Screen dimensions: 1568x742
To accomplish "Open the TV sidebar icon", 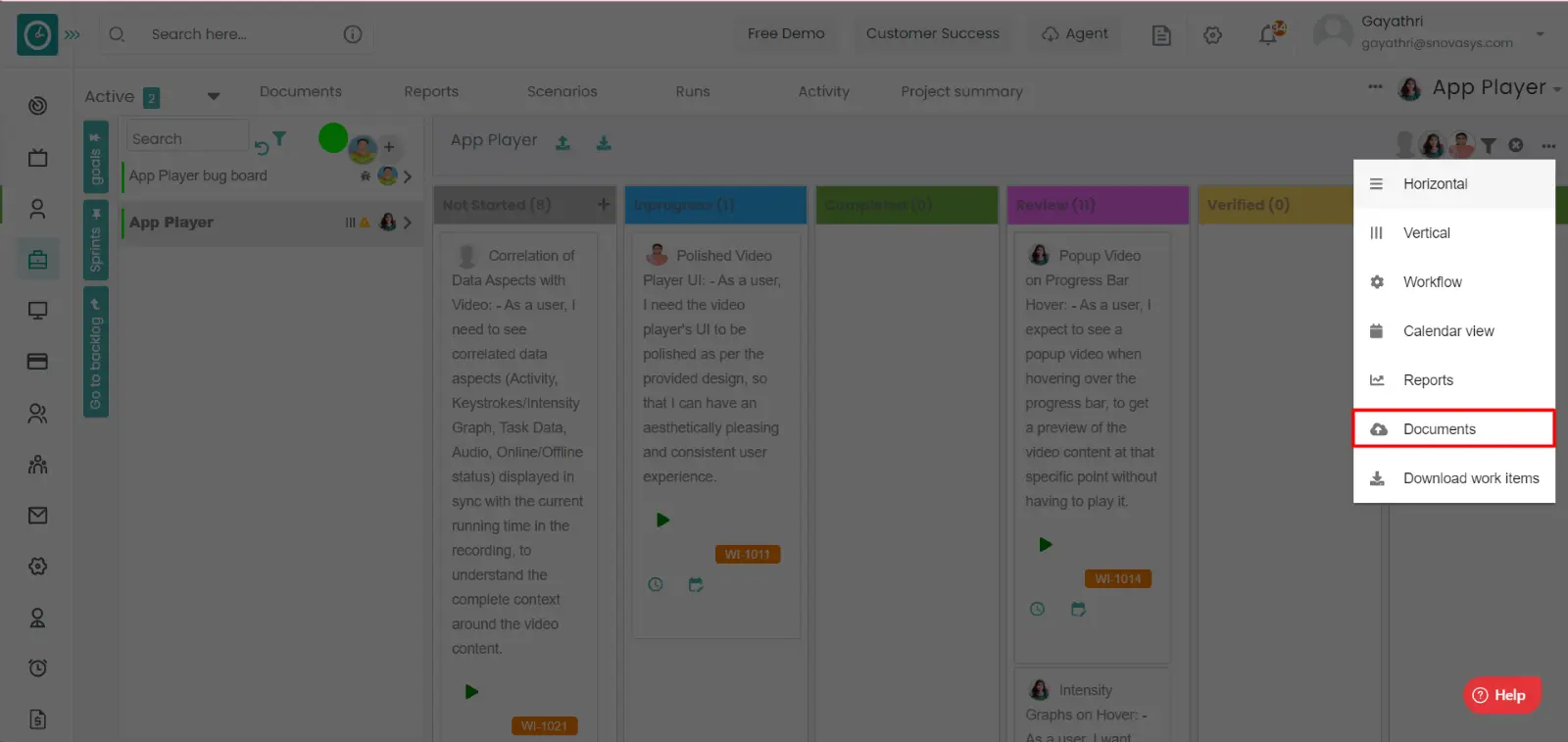I will click(x=37, y=157).
